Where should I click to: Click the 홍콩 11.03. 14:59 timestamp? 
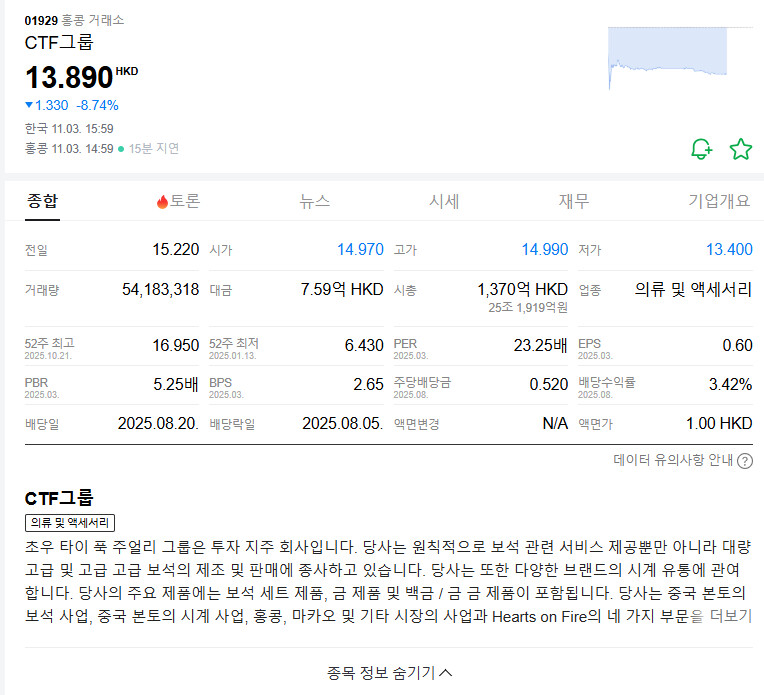(69, 149)
